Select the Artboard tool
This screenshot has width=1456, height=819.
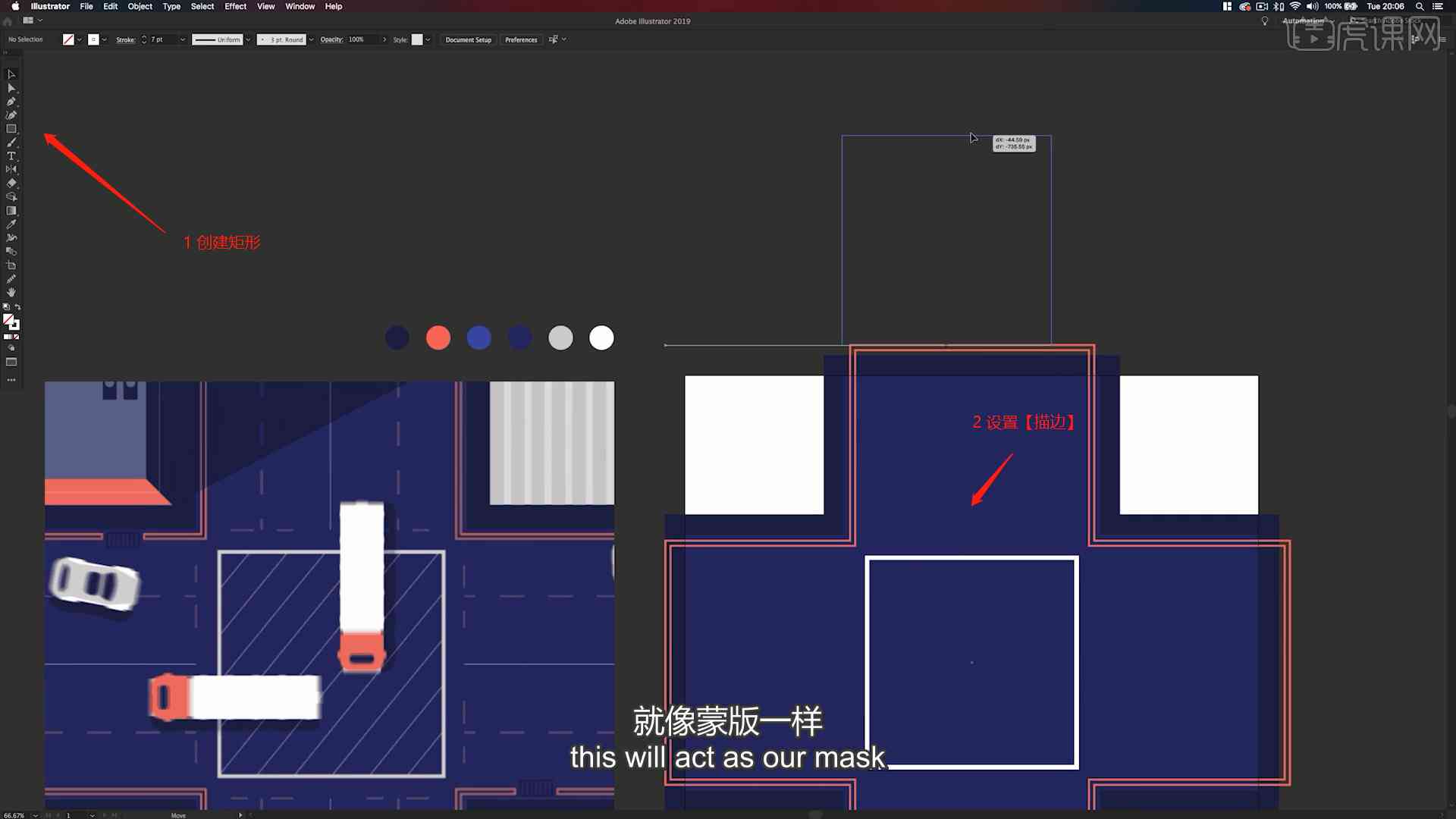(x=11, y=265)
